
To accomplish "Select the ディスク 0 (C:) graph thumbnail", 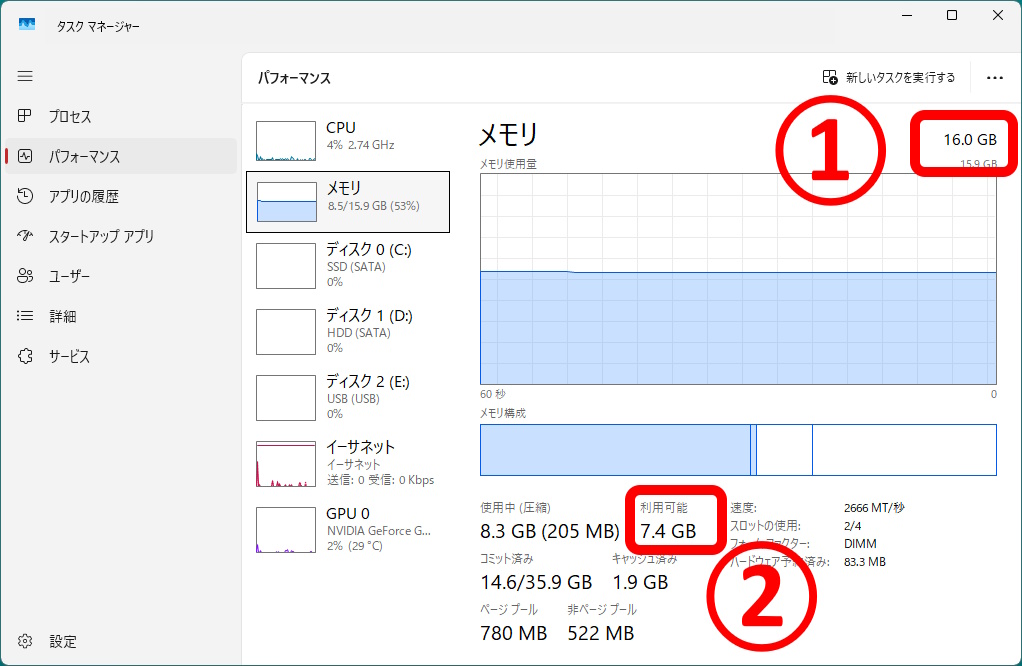I will point(286,266).
